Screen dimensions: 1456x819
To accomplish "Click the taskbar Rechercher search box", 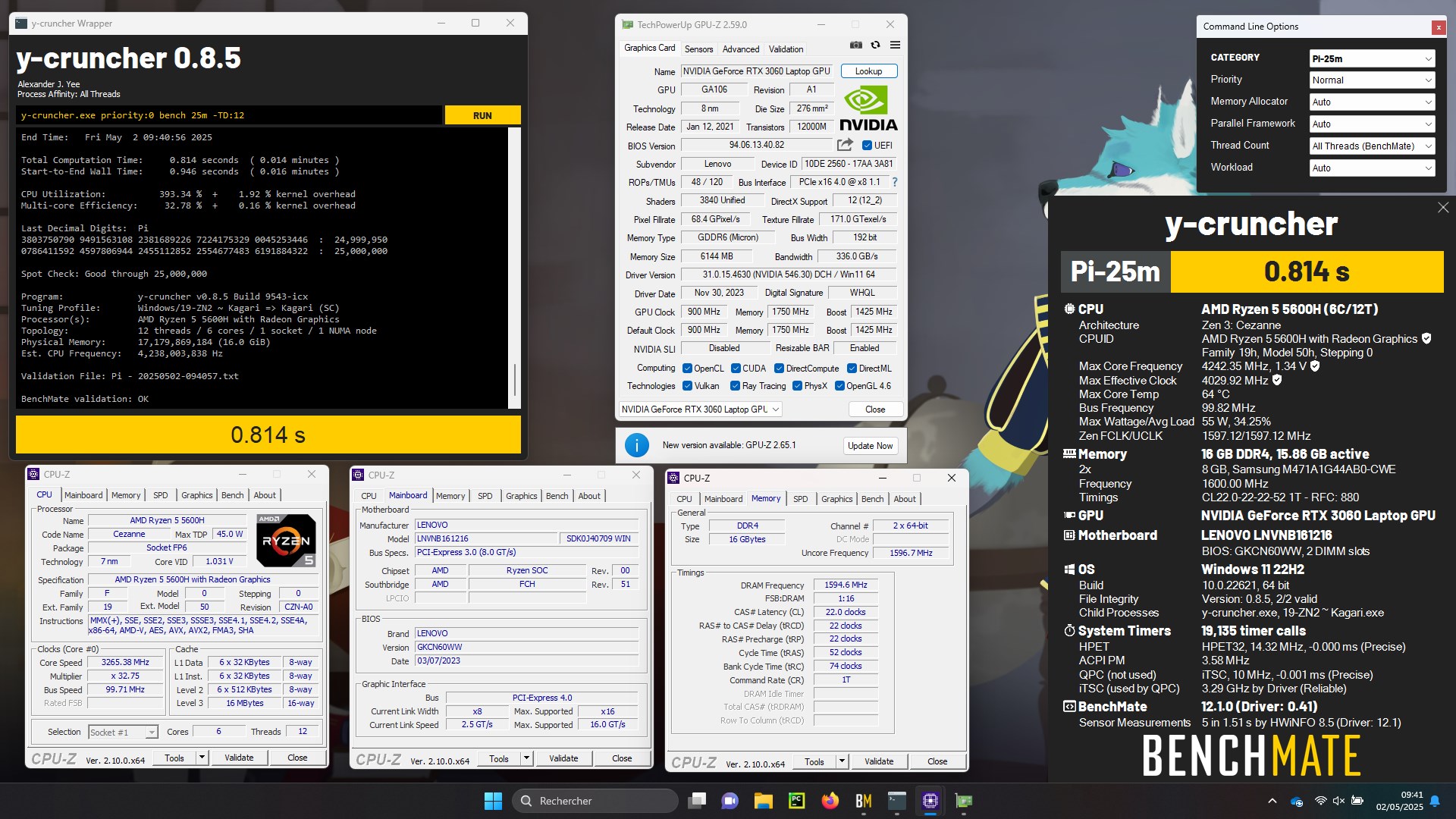I will (x=595, y=801).
